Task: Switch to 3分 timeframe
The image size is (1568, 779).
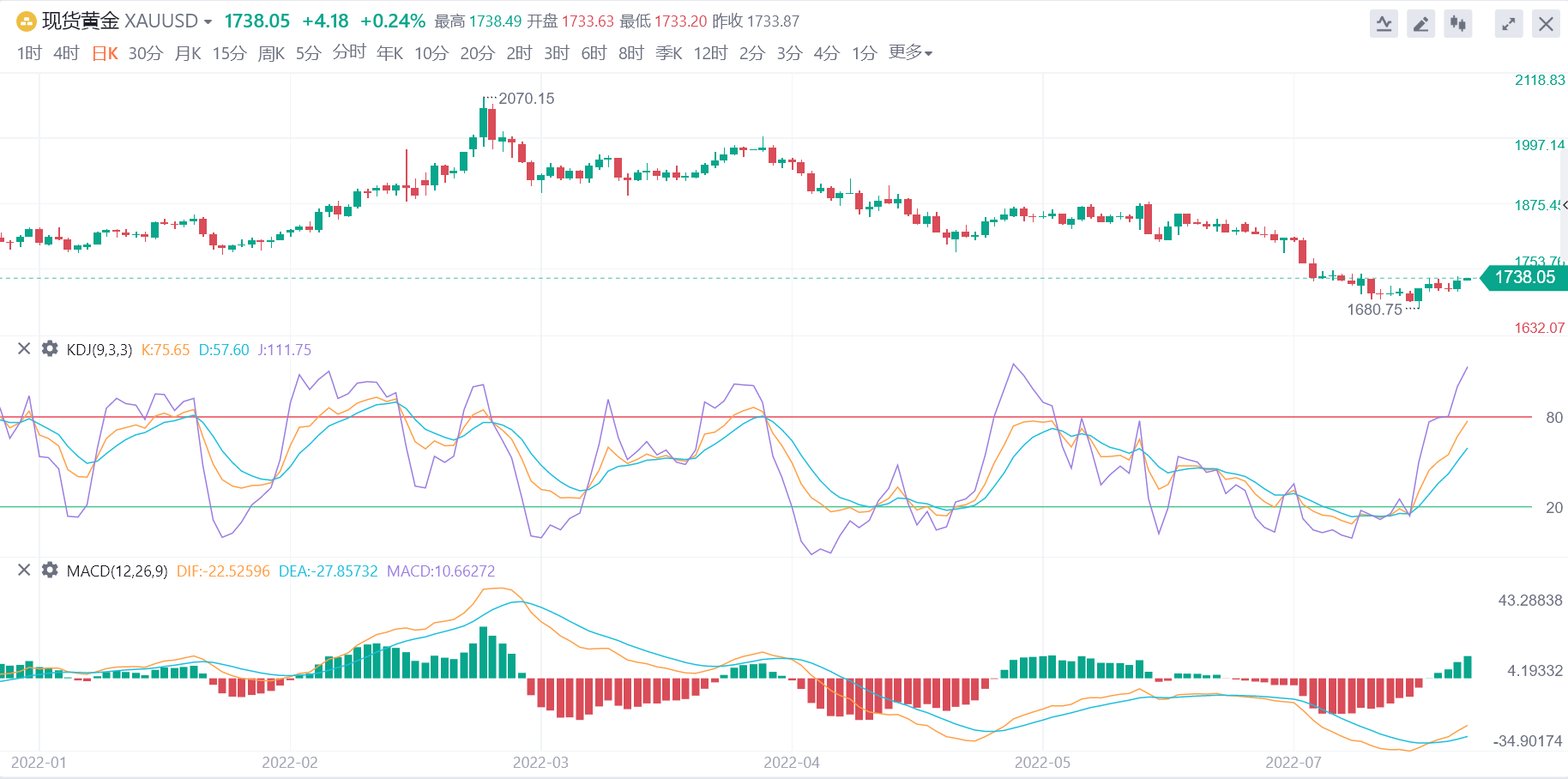Action: click(789, 53)
